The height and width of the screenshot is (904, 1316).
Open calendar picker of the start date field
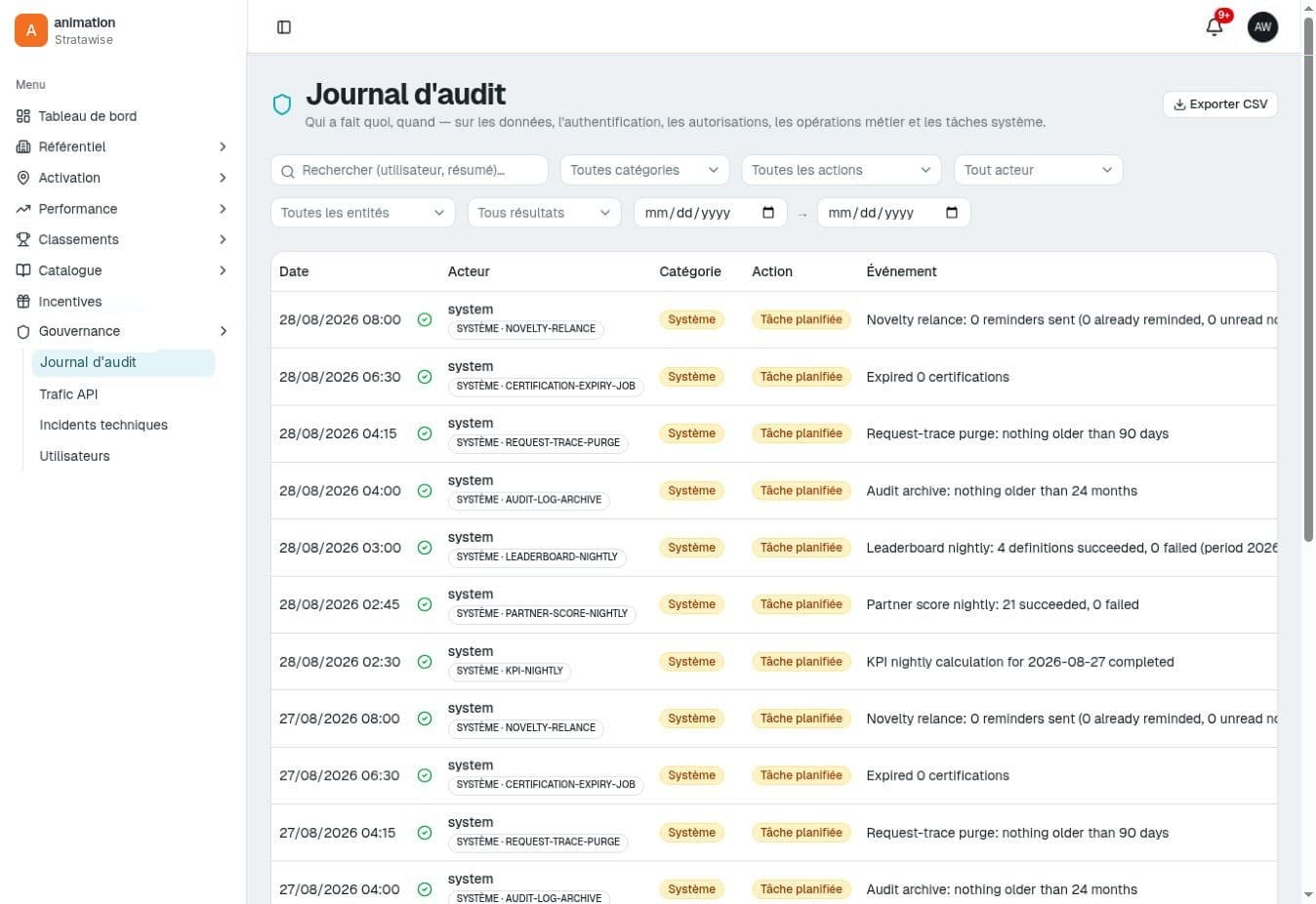(768, 213)
